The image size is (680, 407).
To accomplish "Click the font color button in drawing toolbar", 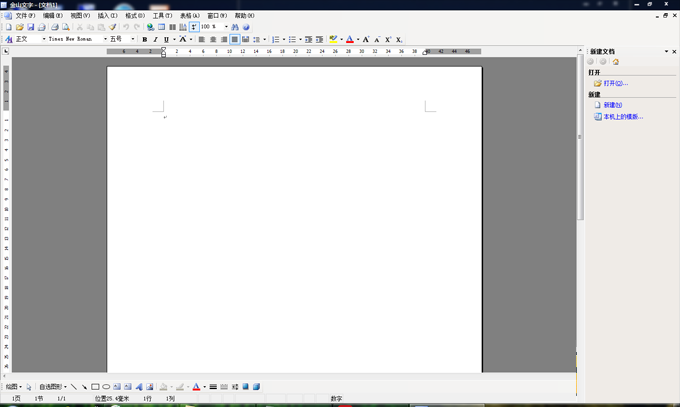I will 196,387.
